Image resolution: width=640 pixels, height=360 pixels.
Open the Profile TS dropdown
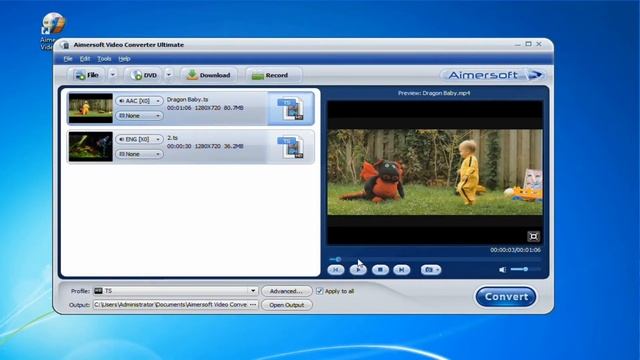point(176,291)
